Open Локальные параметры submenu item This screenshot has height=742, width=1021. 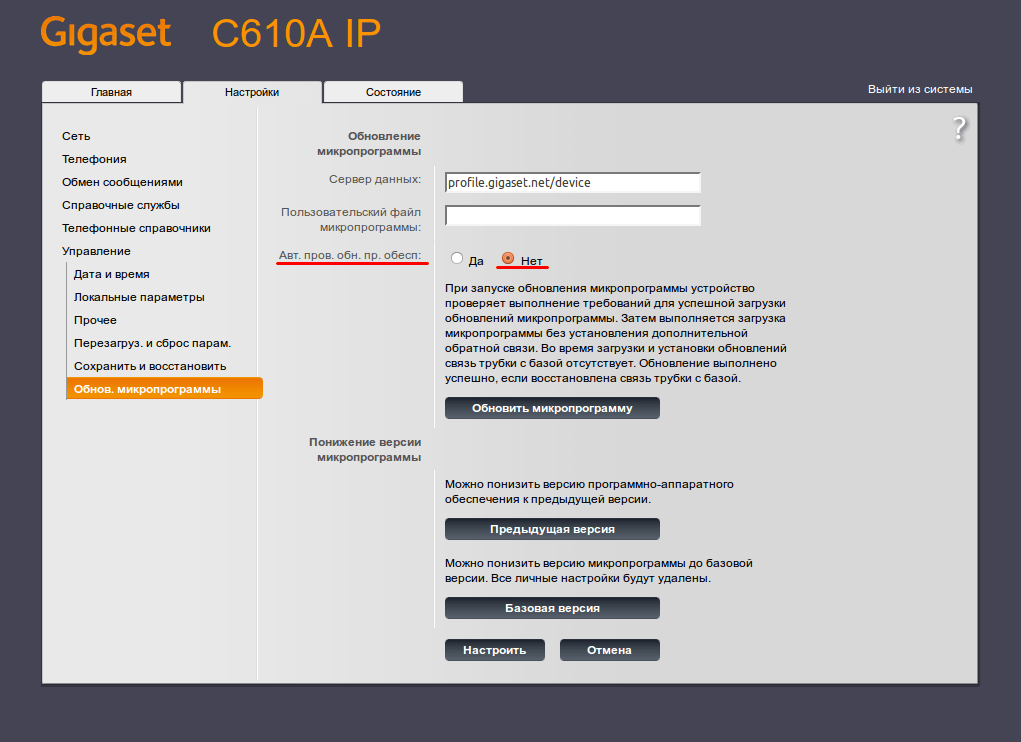click(x=139, y=297)
